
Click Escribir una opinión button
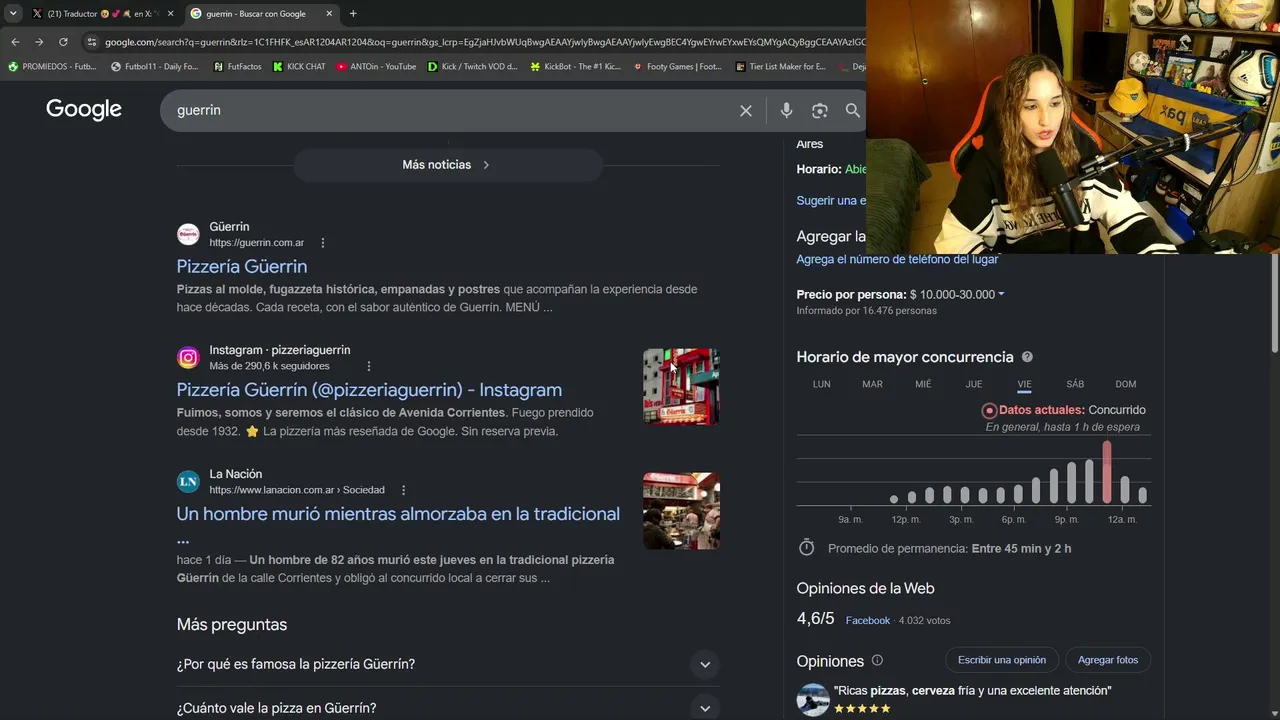1001,660
